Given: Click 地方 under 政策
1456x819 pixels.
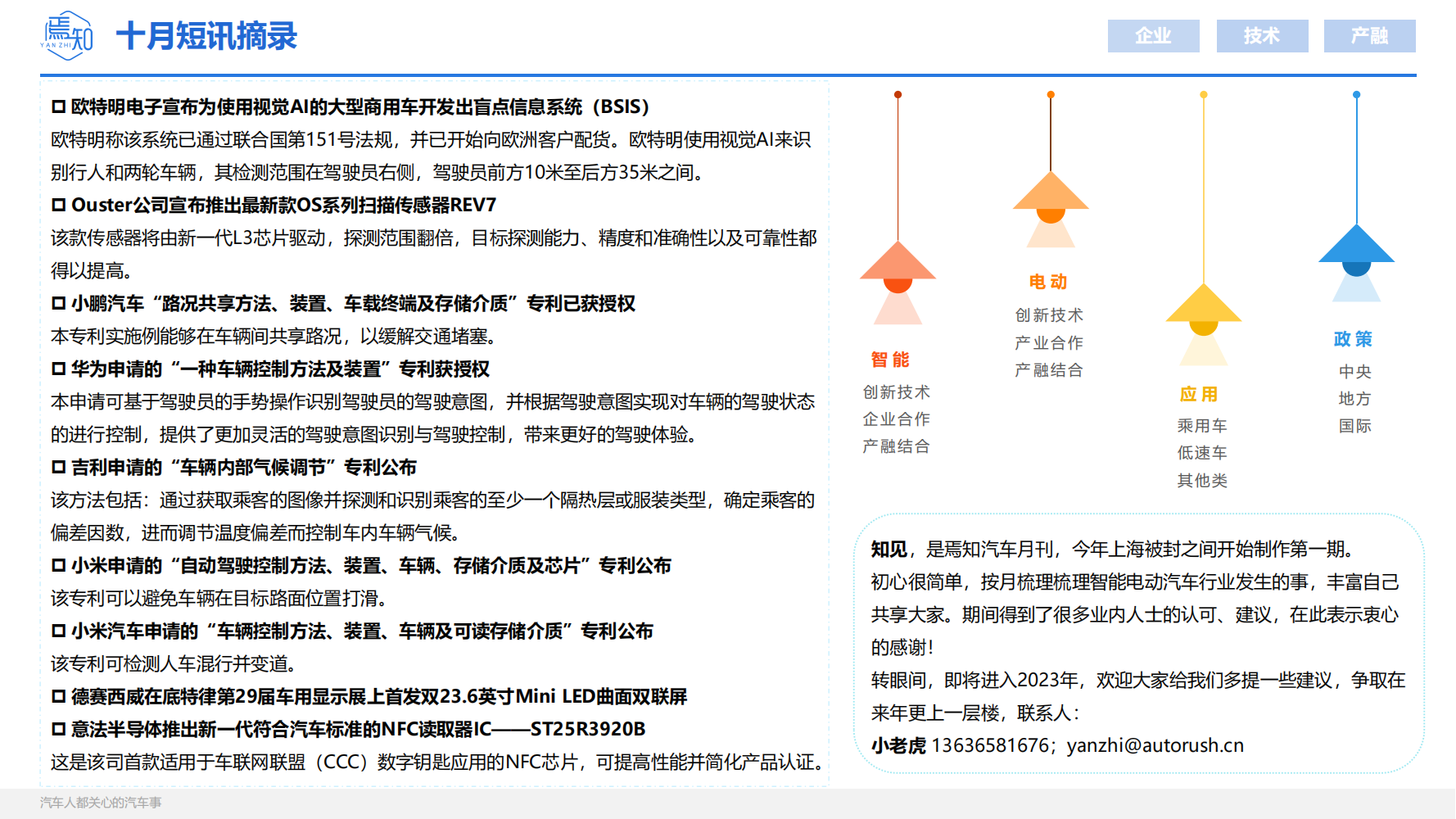Looking at the screenshot, I should (1355, 399).
